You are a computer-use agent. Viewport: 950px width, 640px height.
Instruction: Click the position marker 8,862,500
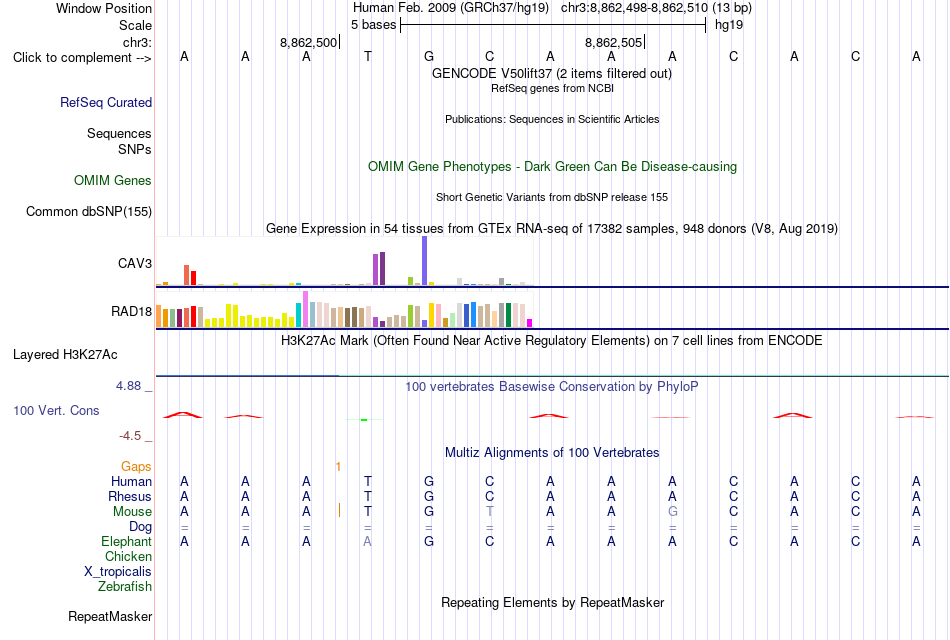click(x=308, y=42)
